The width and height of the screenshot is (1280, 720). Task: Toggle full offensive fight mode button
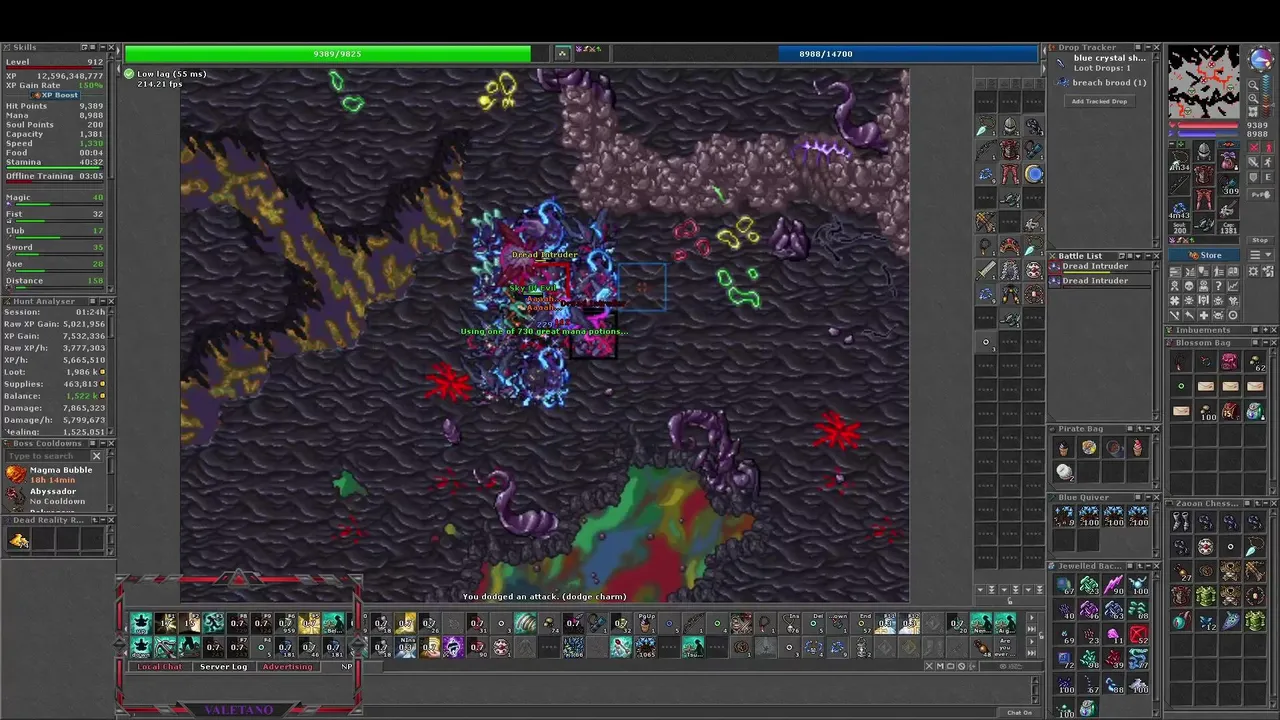point(1253,148)
